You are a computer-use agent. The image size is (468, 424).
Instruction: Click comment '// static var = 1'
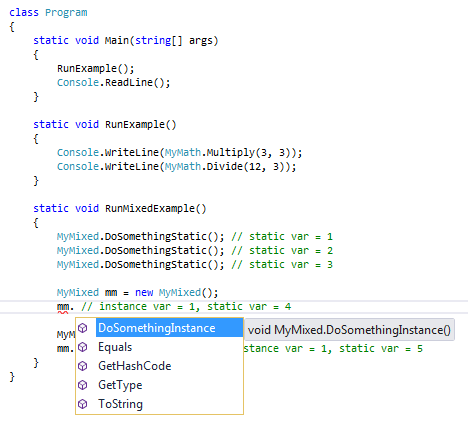coord(282,237)
